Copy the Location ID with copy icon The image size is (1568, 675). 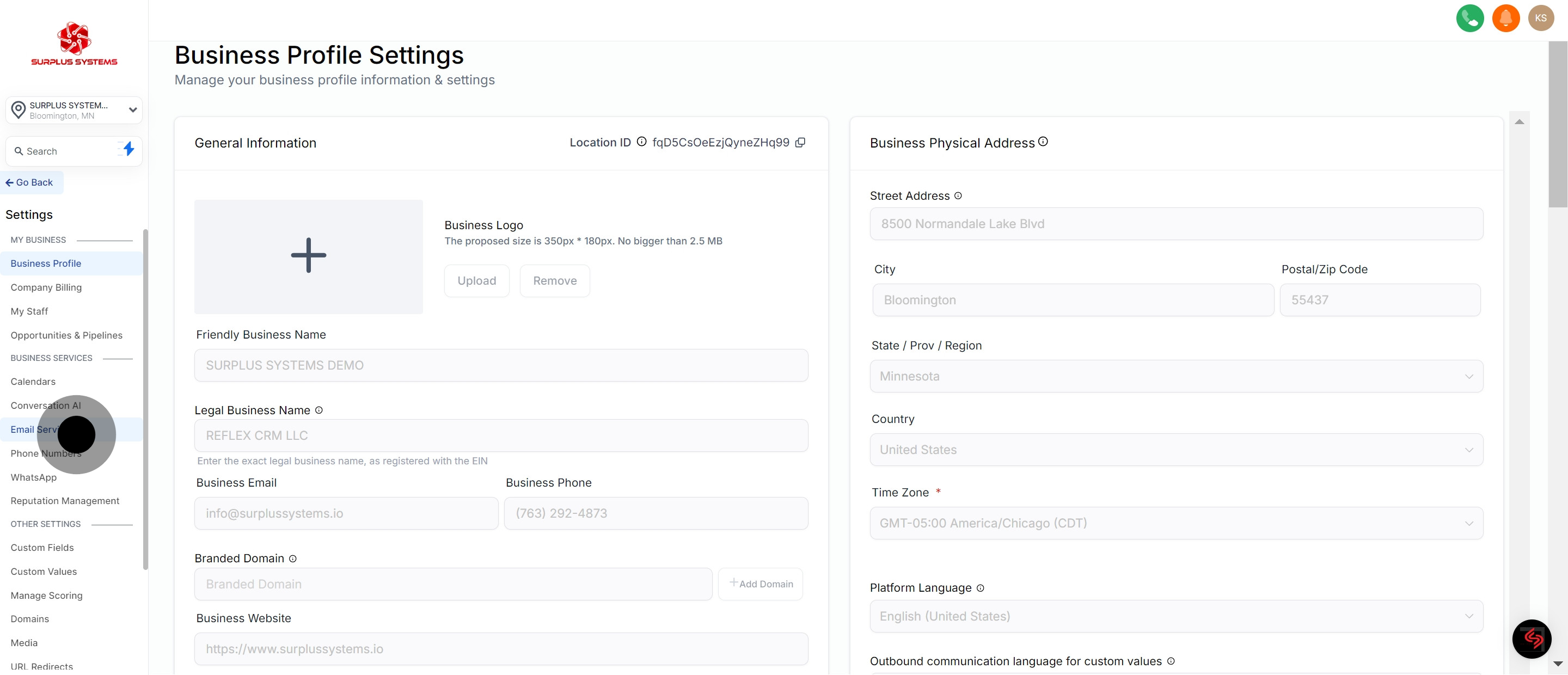click(x=800, y=143)
